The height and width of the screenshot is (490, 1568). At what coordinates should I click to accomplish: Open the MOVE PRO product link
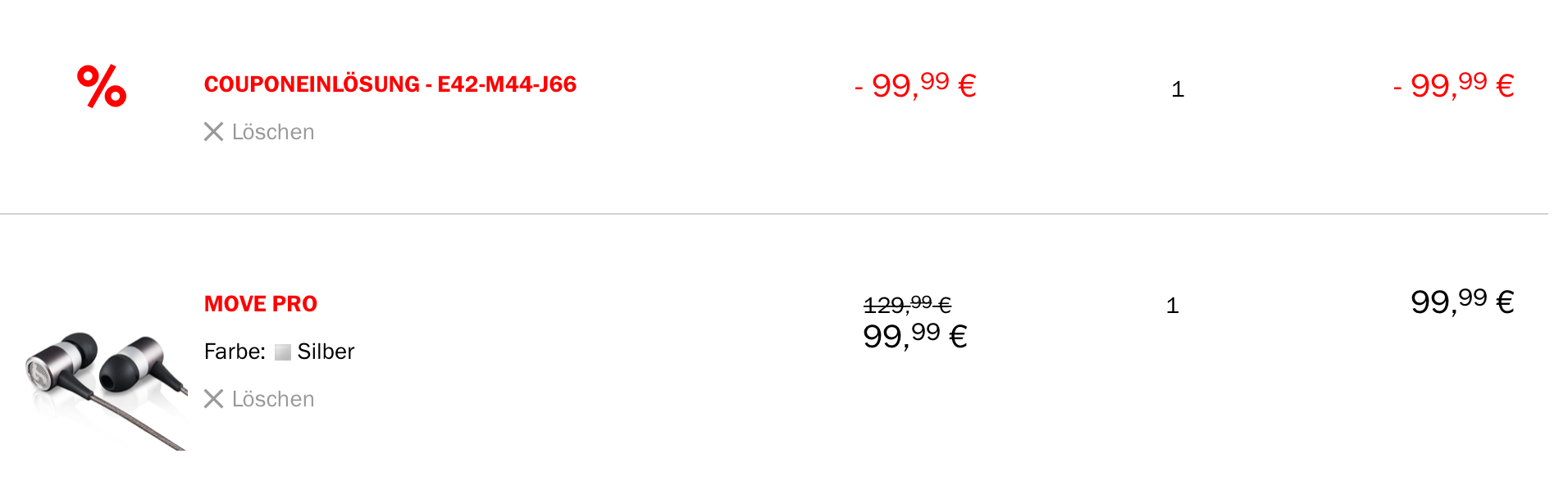[x=260, y=304]
